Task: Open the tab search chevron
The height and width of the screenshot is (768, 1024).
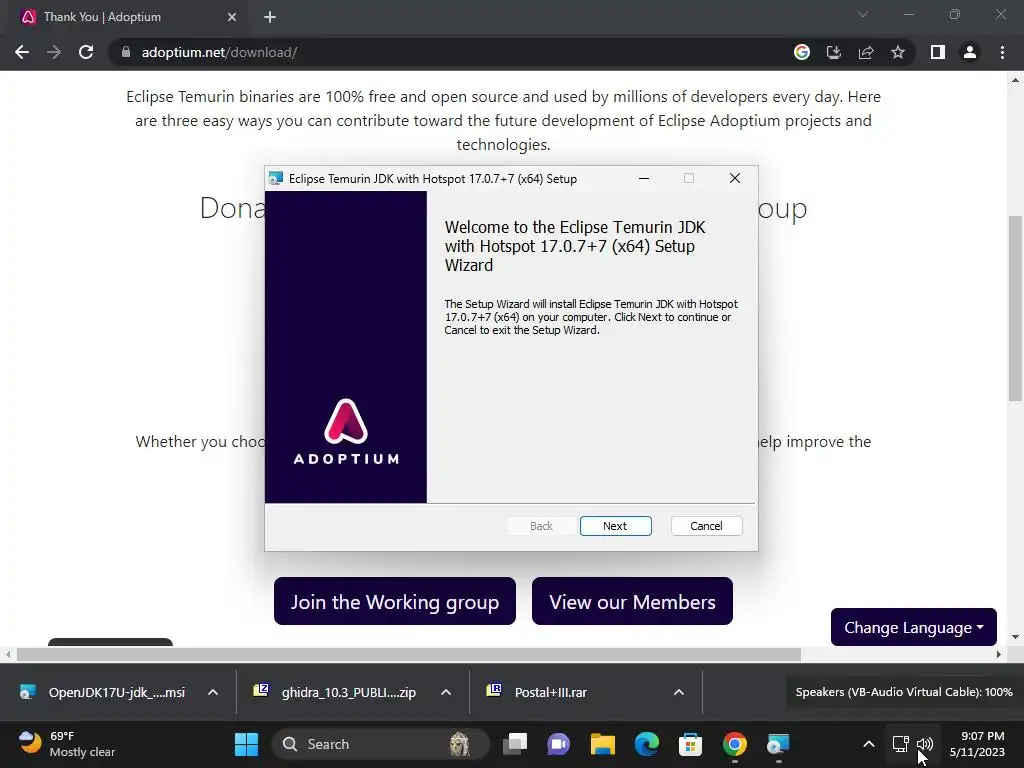Action: pyautogui.click(x=863, y=14)
